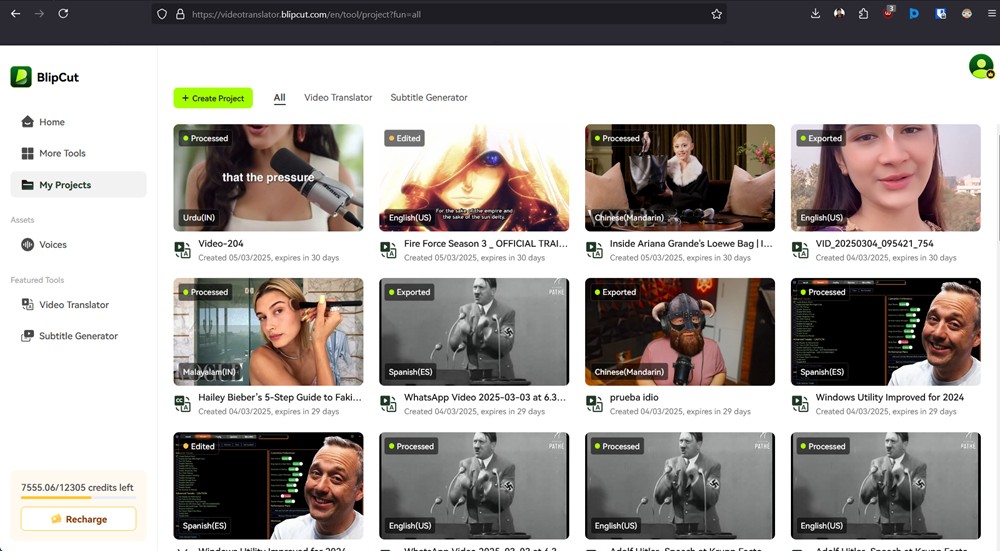
Task: Click the BlipCut logo
Action: pos(45,77)
